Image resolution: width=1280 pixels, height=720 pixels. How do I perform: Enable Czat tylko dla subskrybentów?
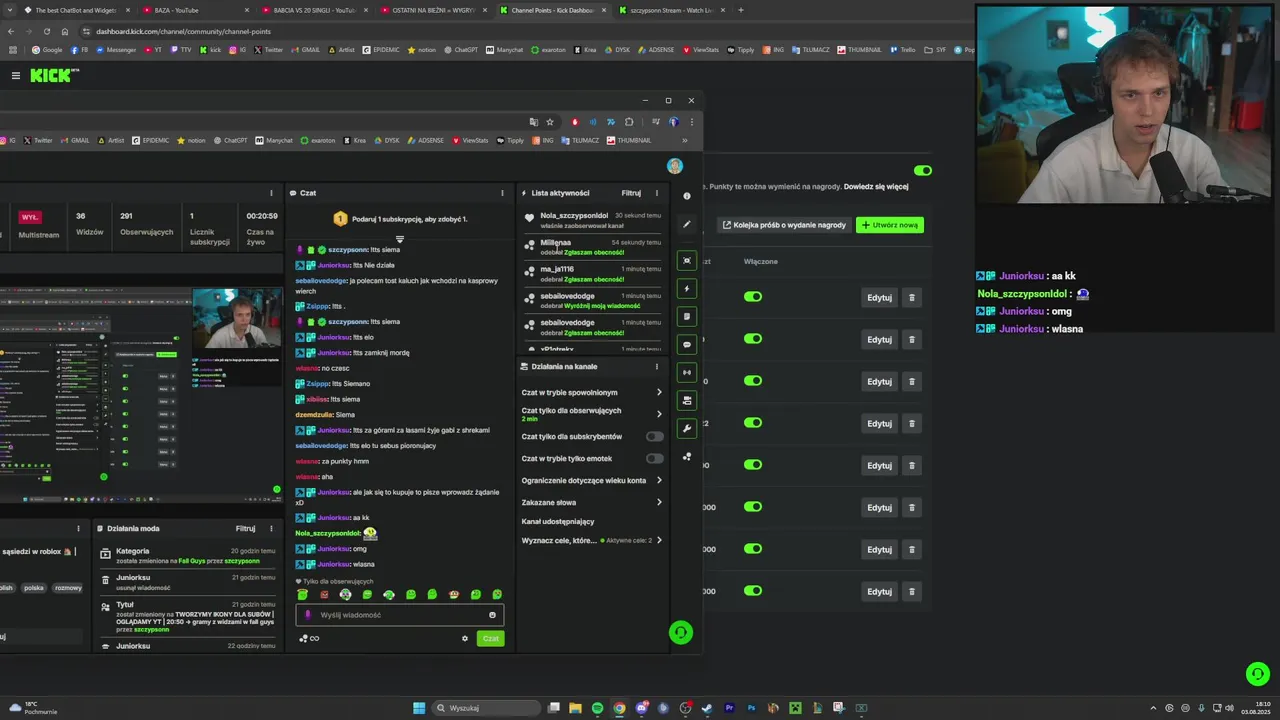point(655,436)
